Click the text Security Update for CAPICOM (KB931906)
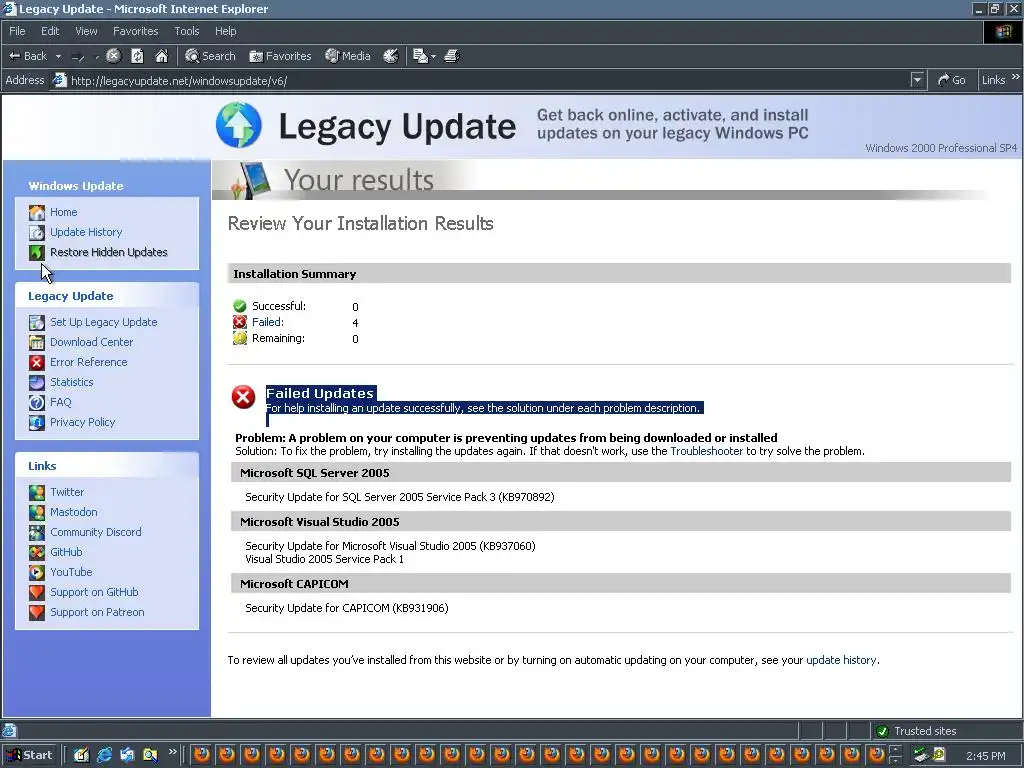 click(347, 608)
